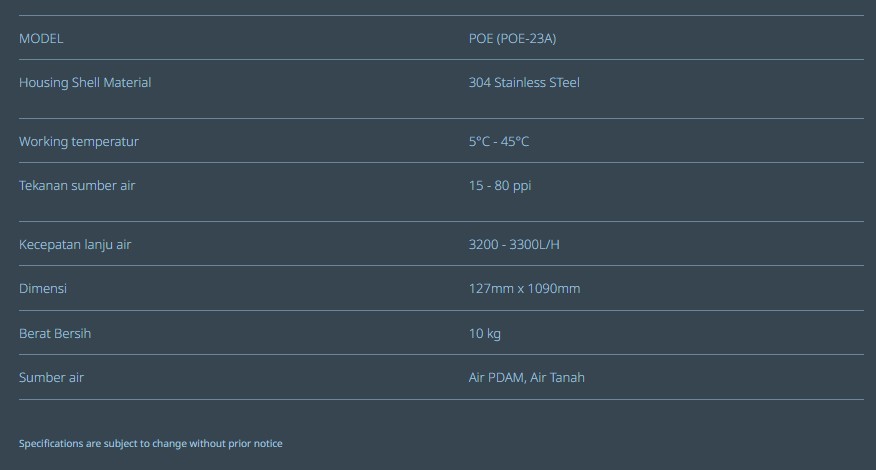Select the Air PDAM, Air Tanah value
Screen dimensions: 876x470
[527, 377]
